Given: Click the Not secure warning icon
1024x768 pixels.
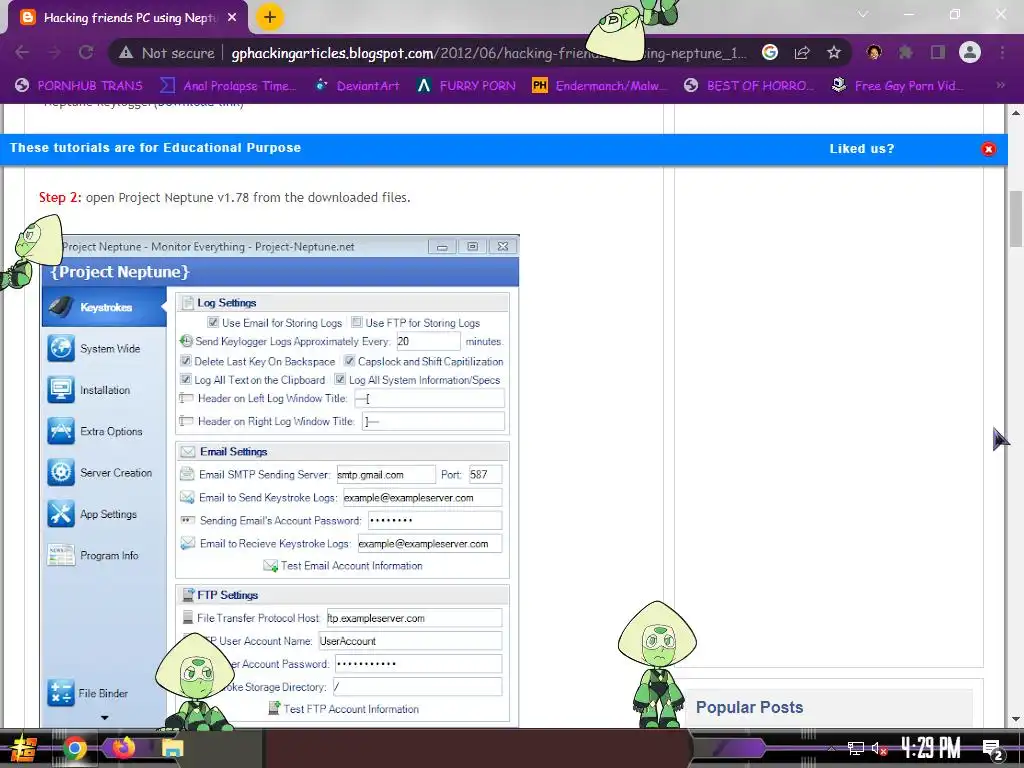Looking at the screenshot, I should (126, 53).
